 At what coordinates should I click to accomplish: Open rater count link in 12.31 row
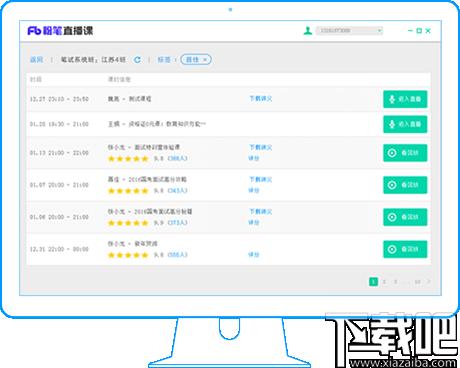pos(177,255)
